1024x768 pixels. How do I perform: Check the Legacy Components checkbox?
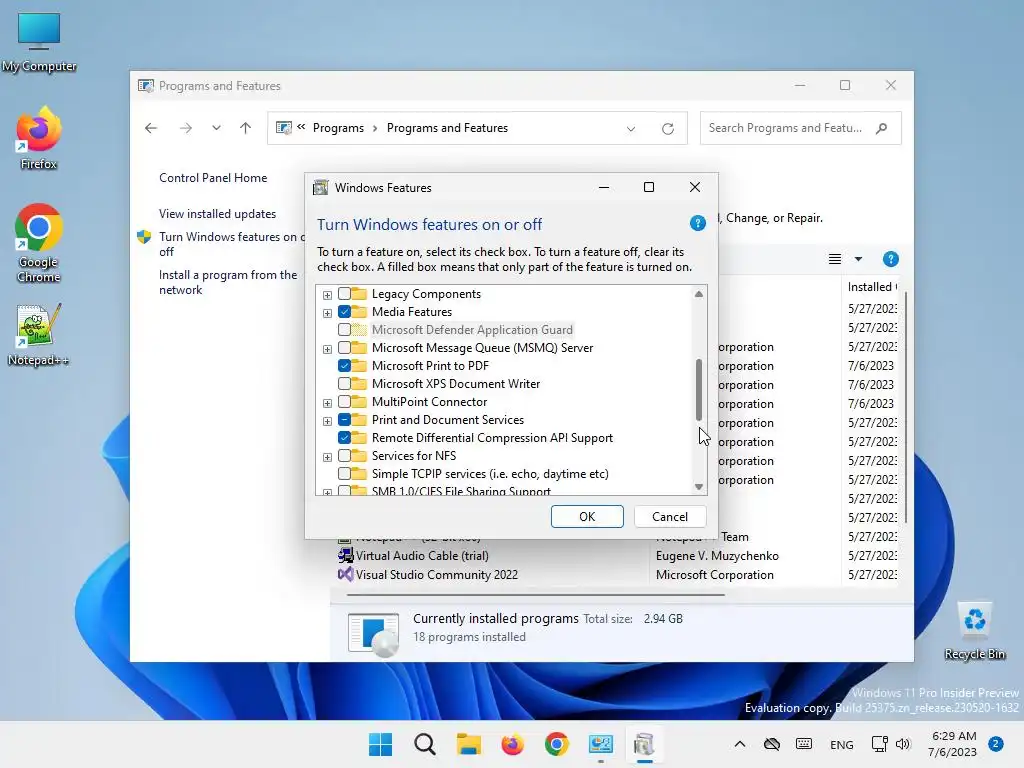[x=344, y=294]
